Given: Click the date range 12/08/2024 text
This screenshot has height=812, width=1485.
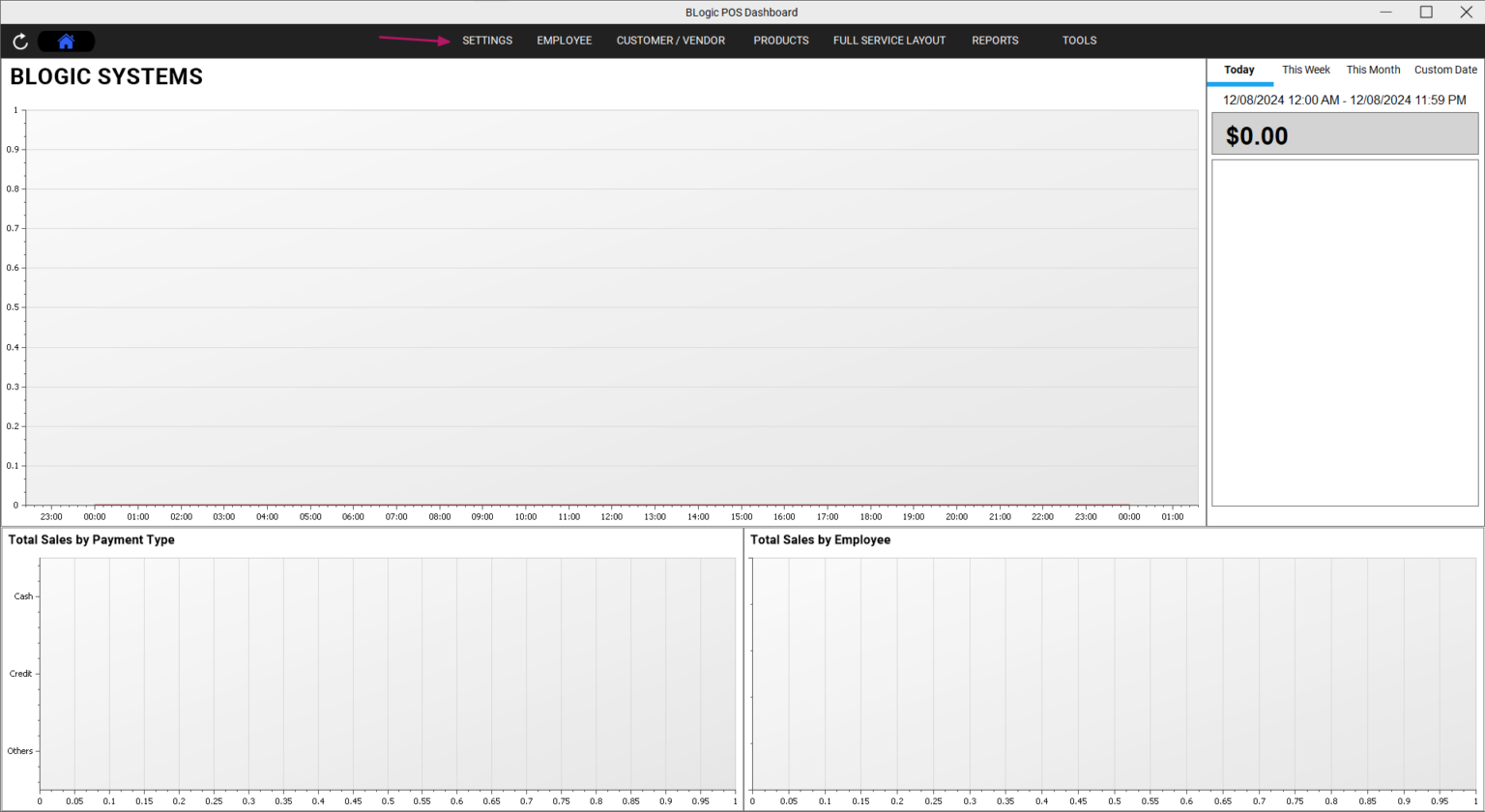Looking at the screenshot, I should [x=1345, y=100].
